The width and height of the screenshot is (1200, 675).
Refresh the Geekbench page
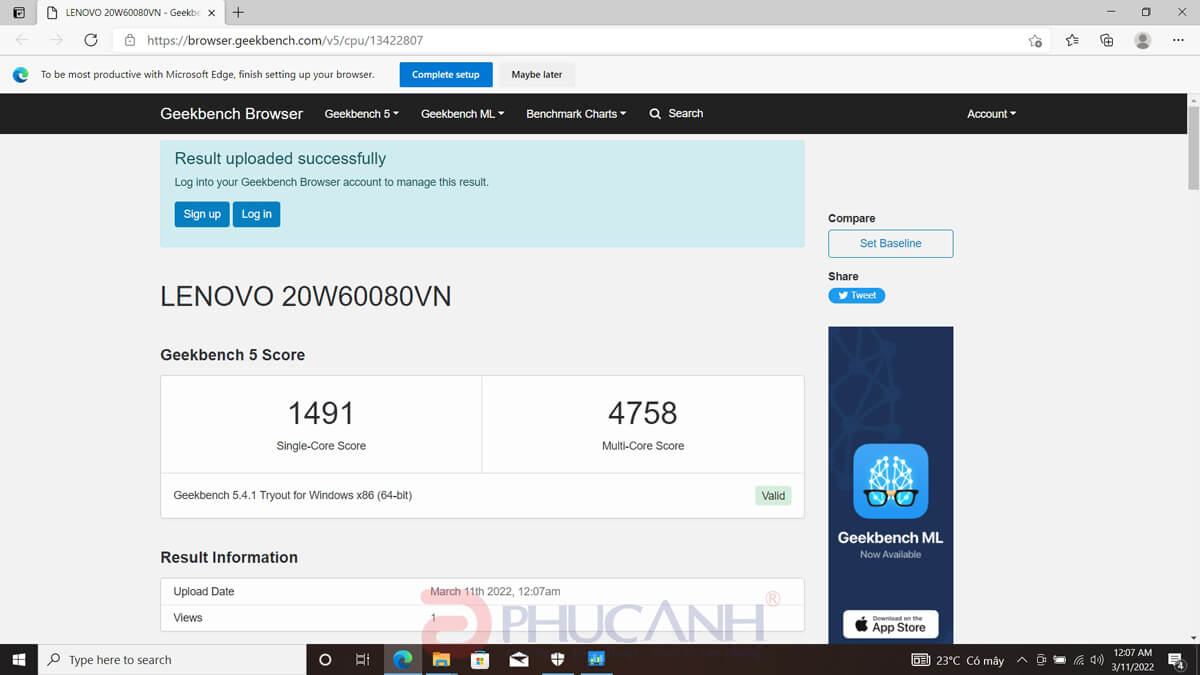[91, 40]
